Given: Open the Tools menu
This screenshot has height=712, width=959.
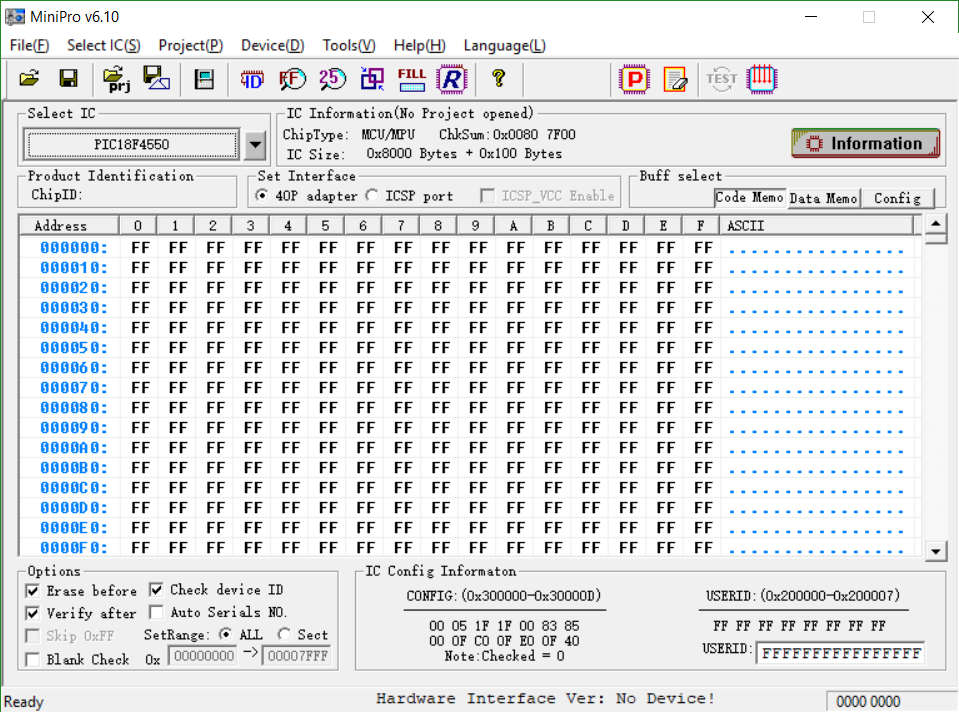Looking at the screenshot, I should click(x=349, y=46).
